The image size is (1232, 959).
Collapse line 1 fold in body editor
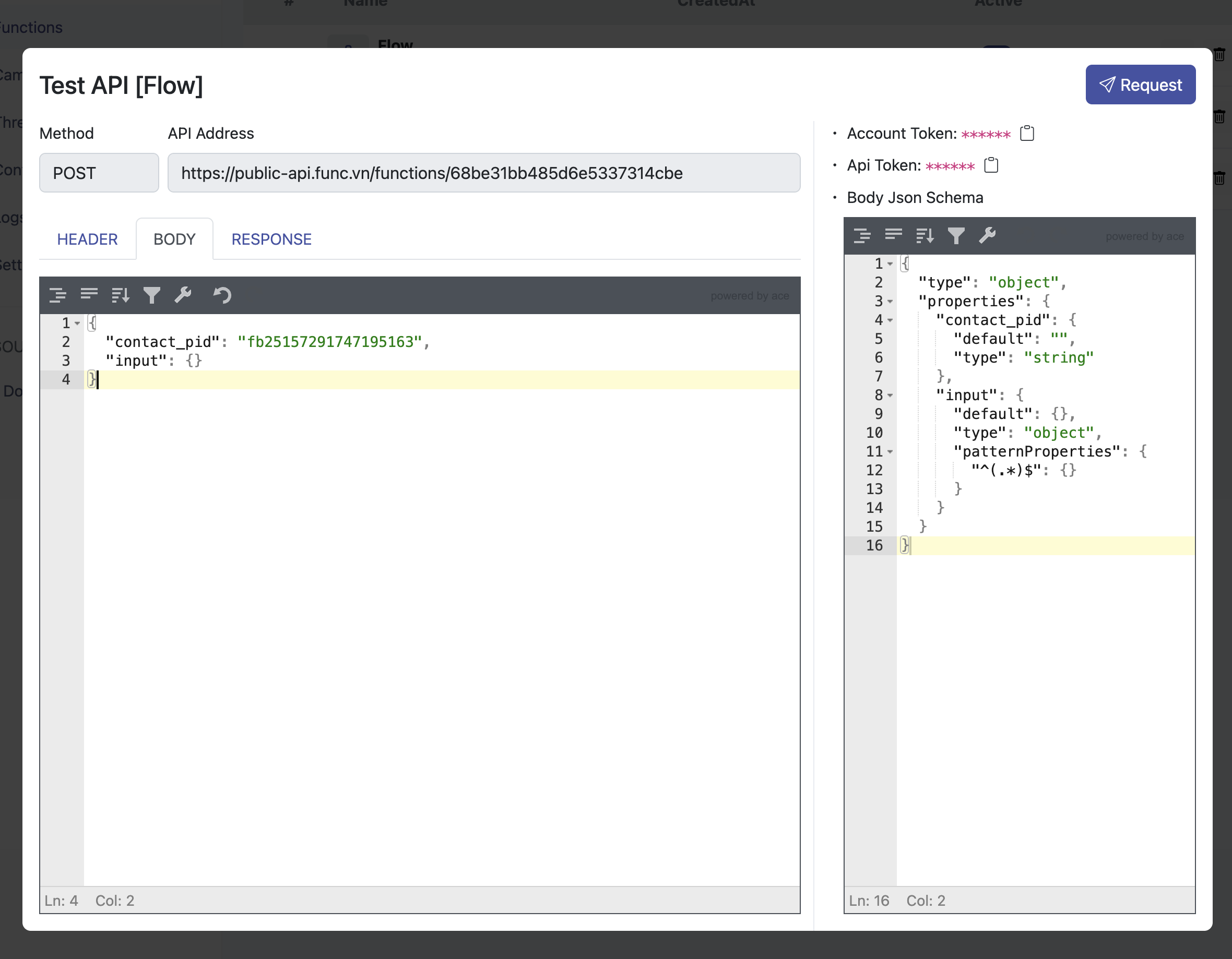click(x=78, y=323)
